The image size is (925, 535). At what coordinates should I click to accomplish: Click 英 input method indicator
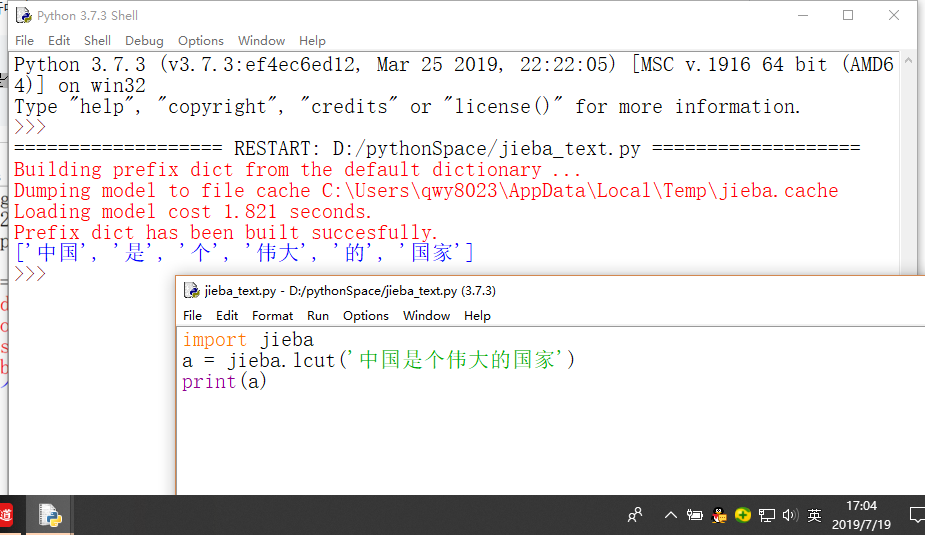point(814,516)
